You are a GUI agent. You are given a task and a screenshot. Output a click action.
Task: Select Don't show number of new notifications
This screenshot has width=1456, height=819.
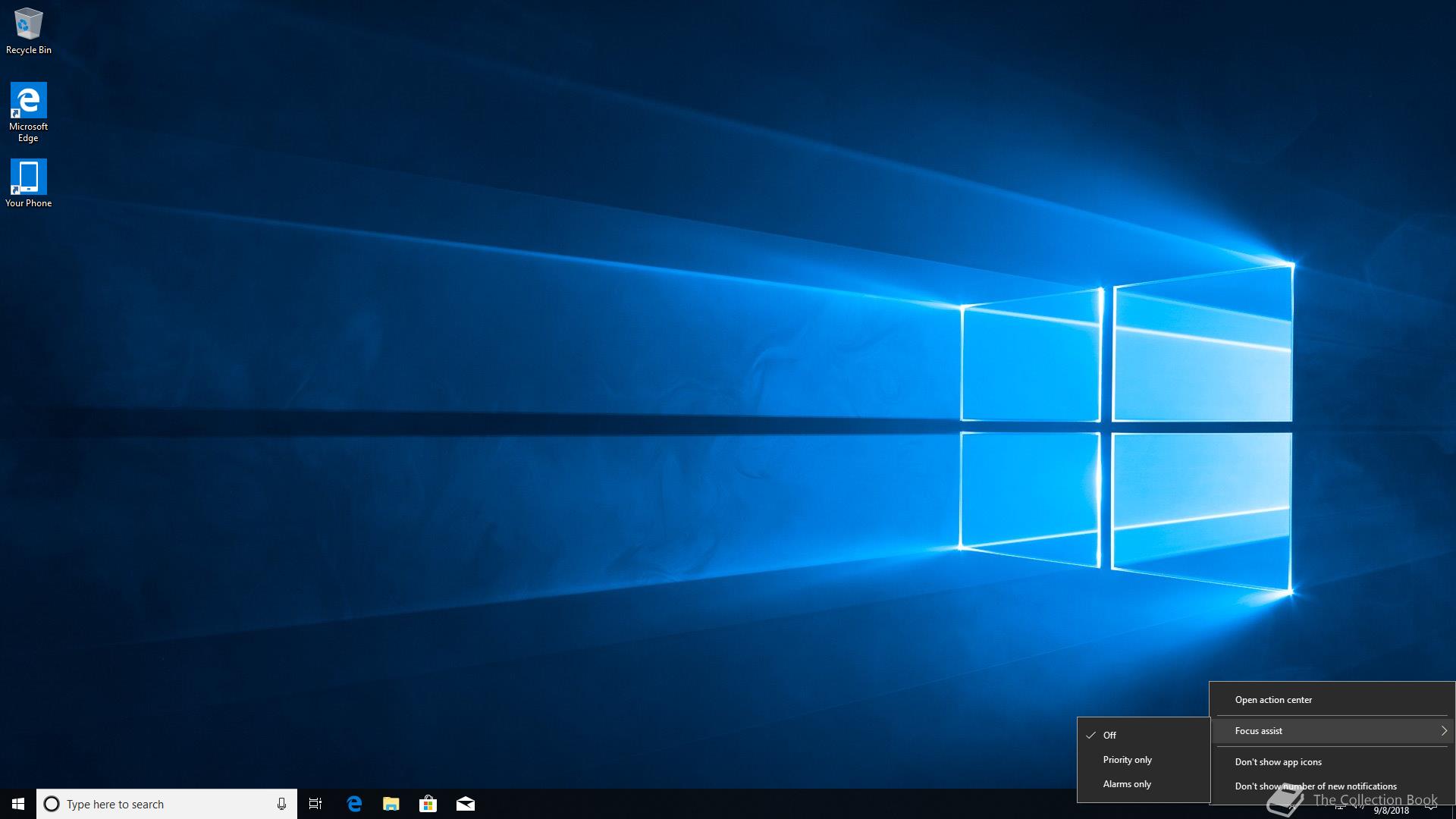click(1332, 786)
